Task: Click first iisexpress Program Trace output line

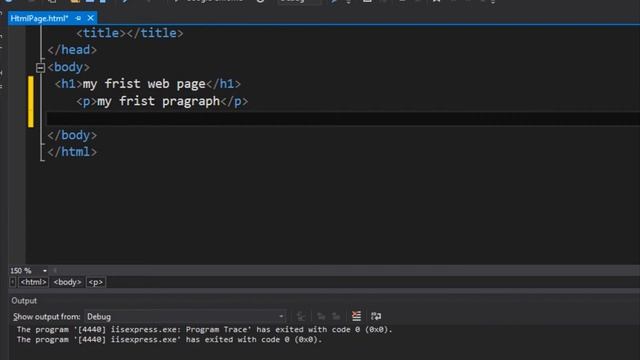Action: [x=204, y=329]
